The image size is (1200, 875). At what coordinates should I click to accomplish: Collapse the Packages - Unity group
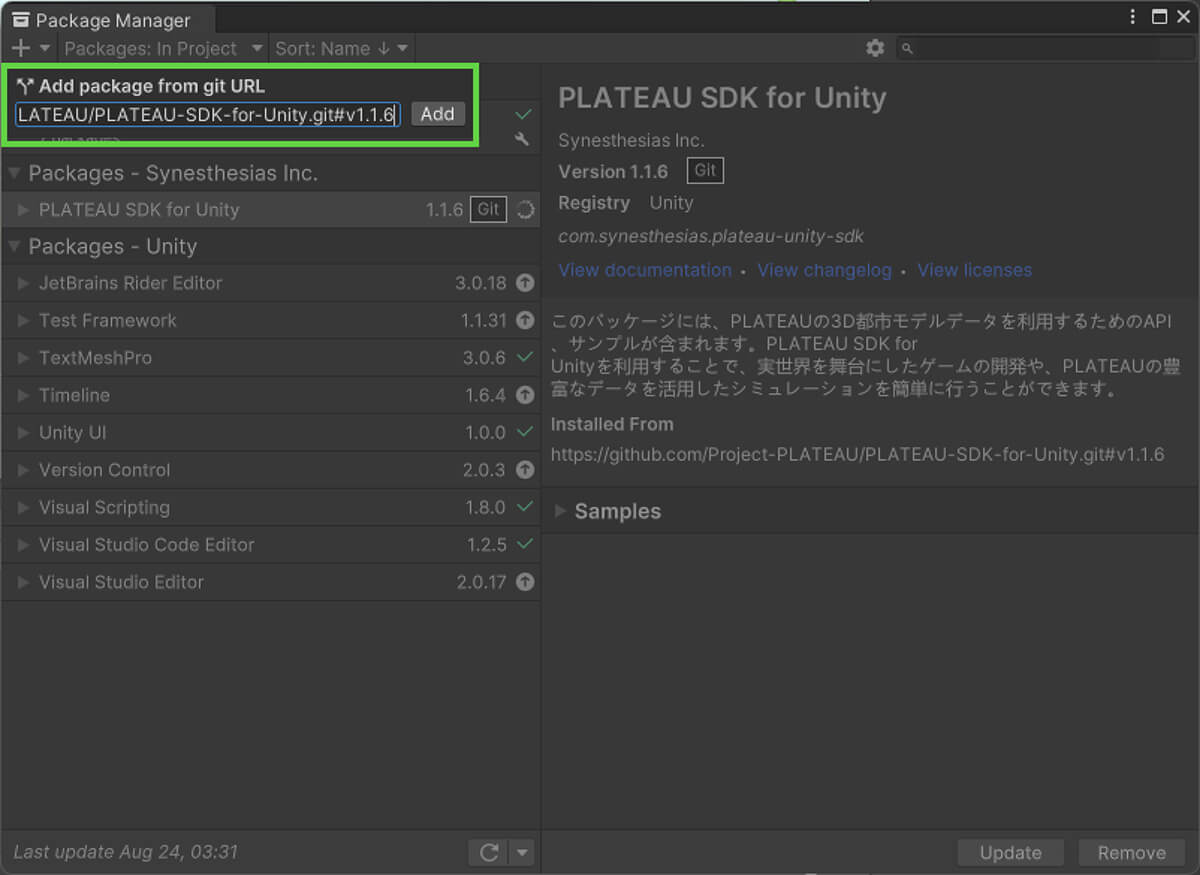pyautogui.click(x=14, y=246)
